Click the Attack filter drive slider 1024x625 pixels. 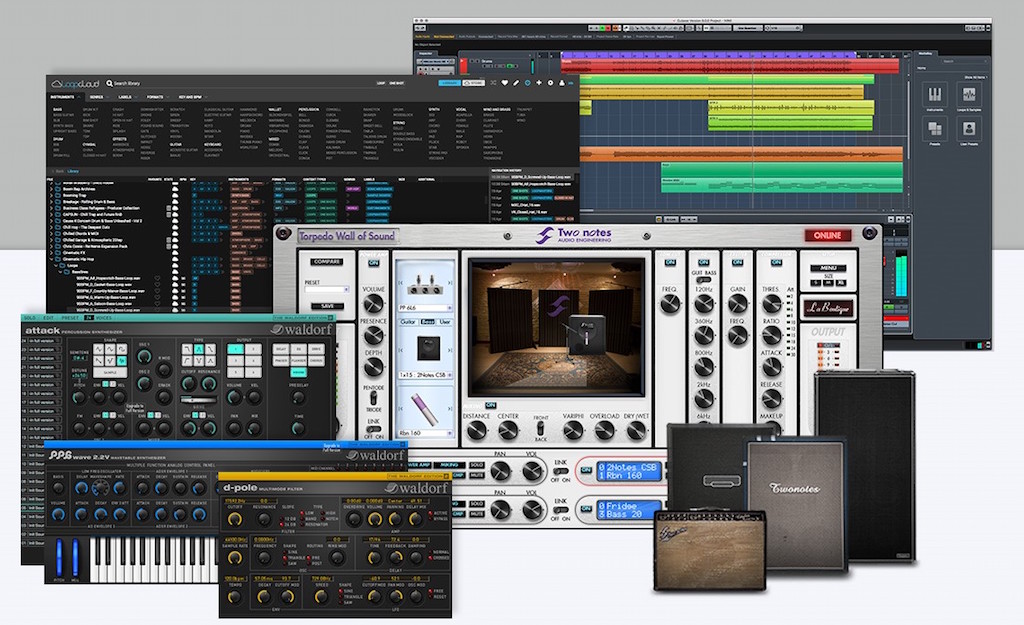click(199, 400)
